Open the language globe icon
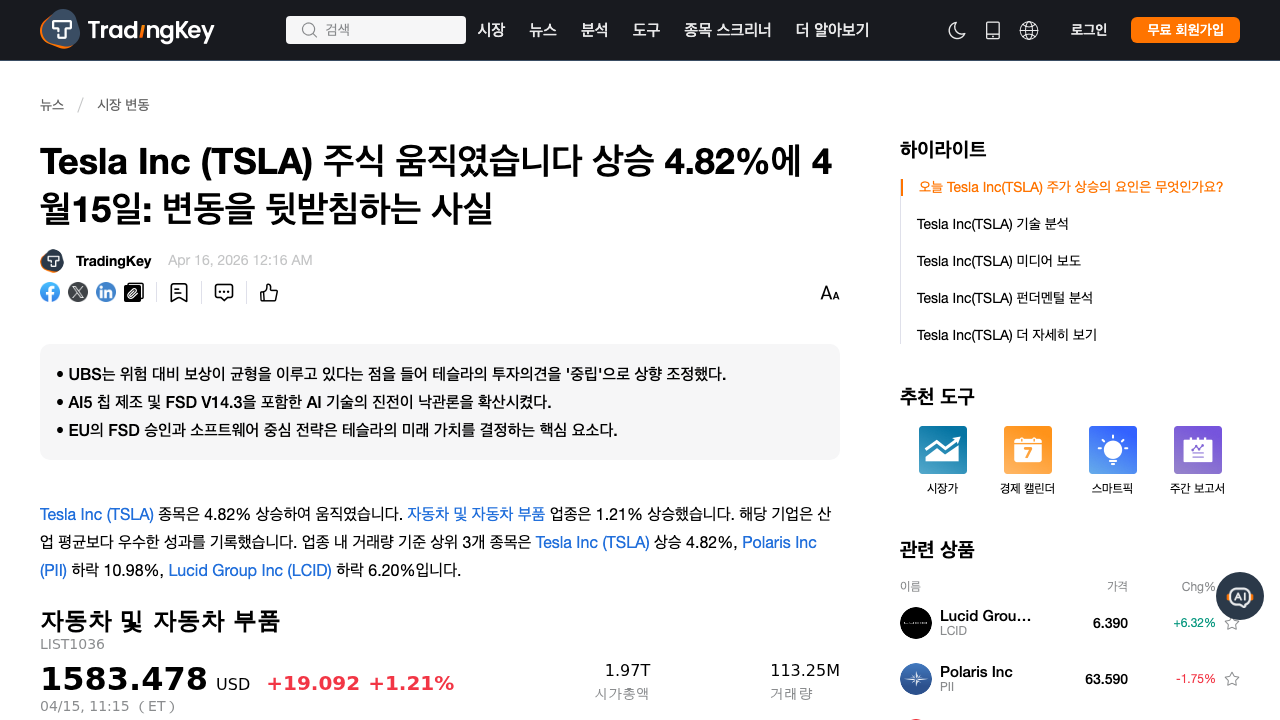 pos(1029,30)
